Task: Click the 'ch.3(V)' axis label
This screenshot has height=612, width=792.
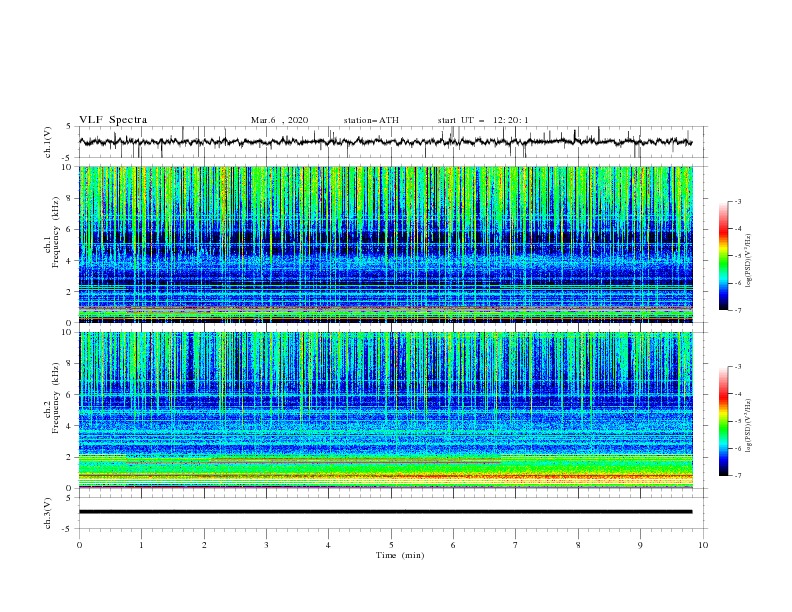Action: pos(48,513)
